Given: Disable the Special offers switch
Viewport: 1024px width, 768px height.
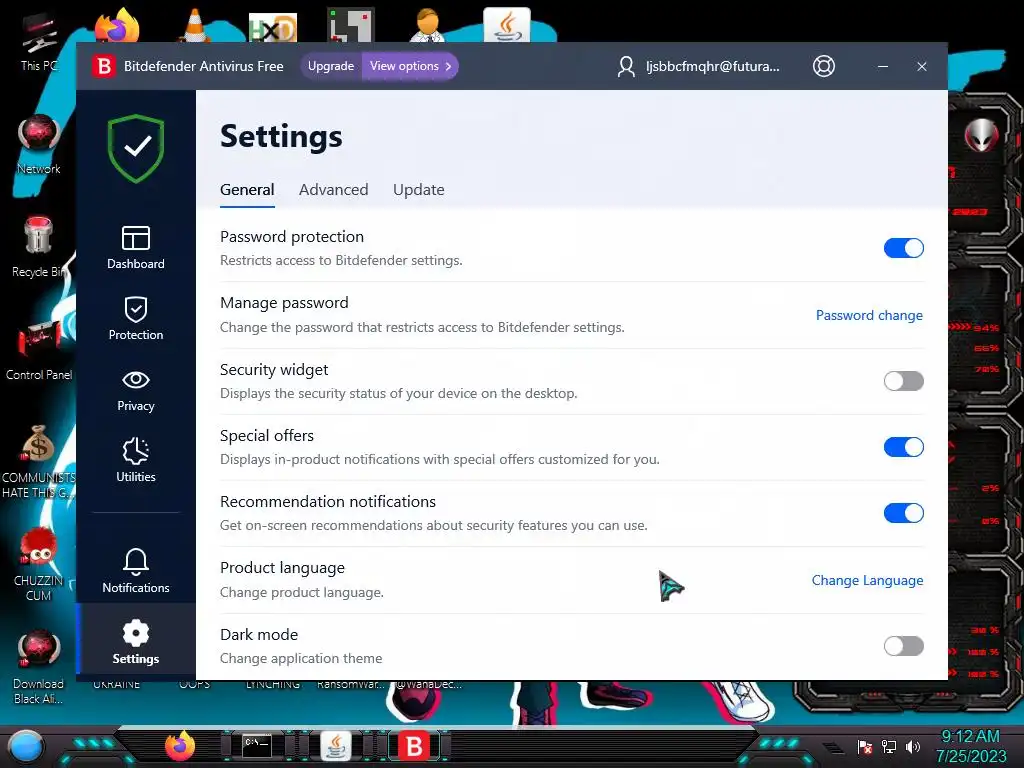Looking at the screenshot, I should 903,447.
